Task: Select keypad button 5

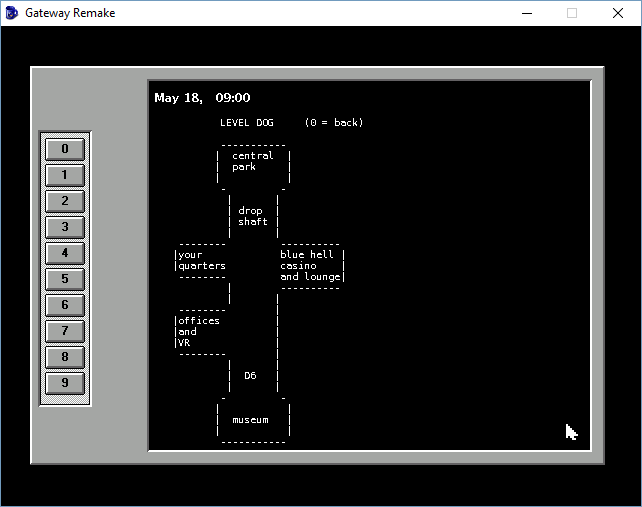Action: pos(65,279)
